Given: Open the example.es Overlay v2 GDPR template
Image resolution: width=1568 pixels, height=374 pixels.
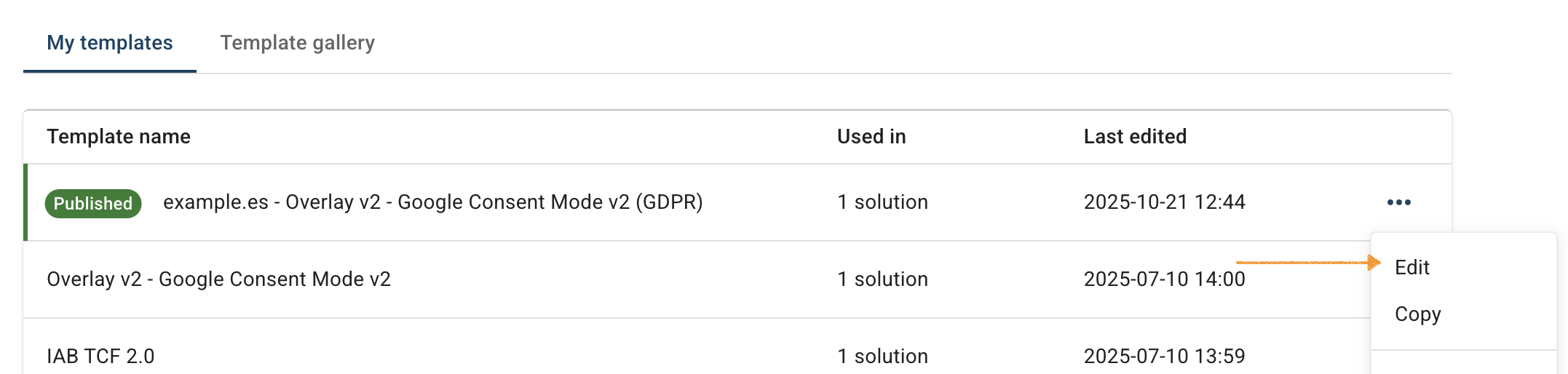Looking at the screenshot, I should 432,202.
